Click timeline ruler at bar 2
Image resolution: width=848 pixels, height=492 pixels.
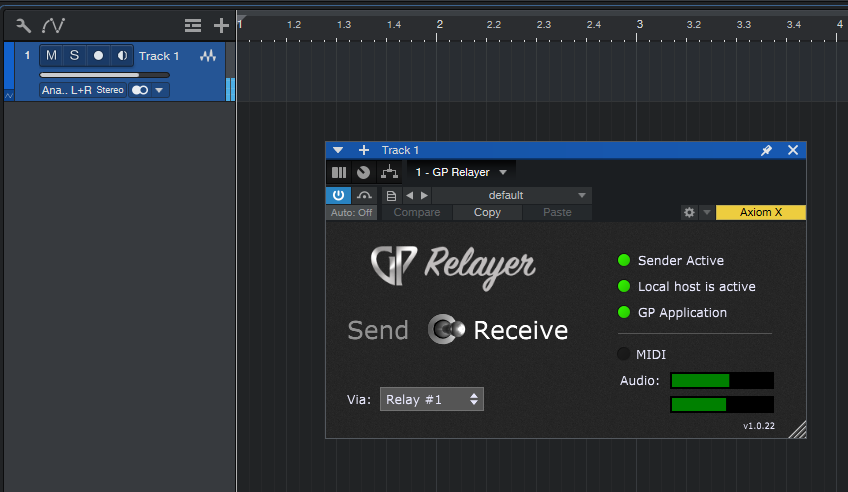click(439, 24)
